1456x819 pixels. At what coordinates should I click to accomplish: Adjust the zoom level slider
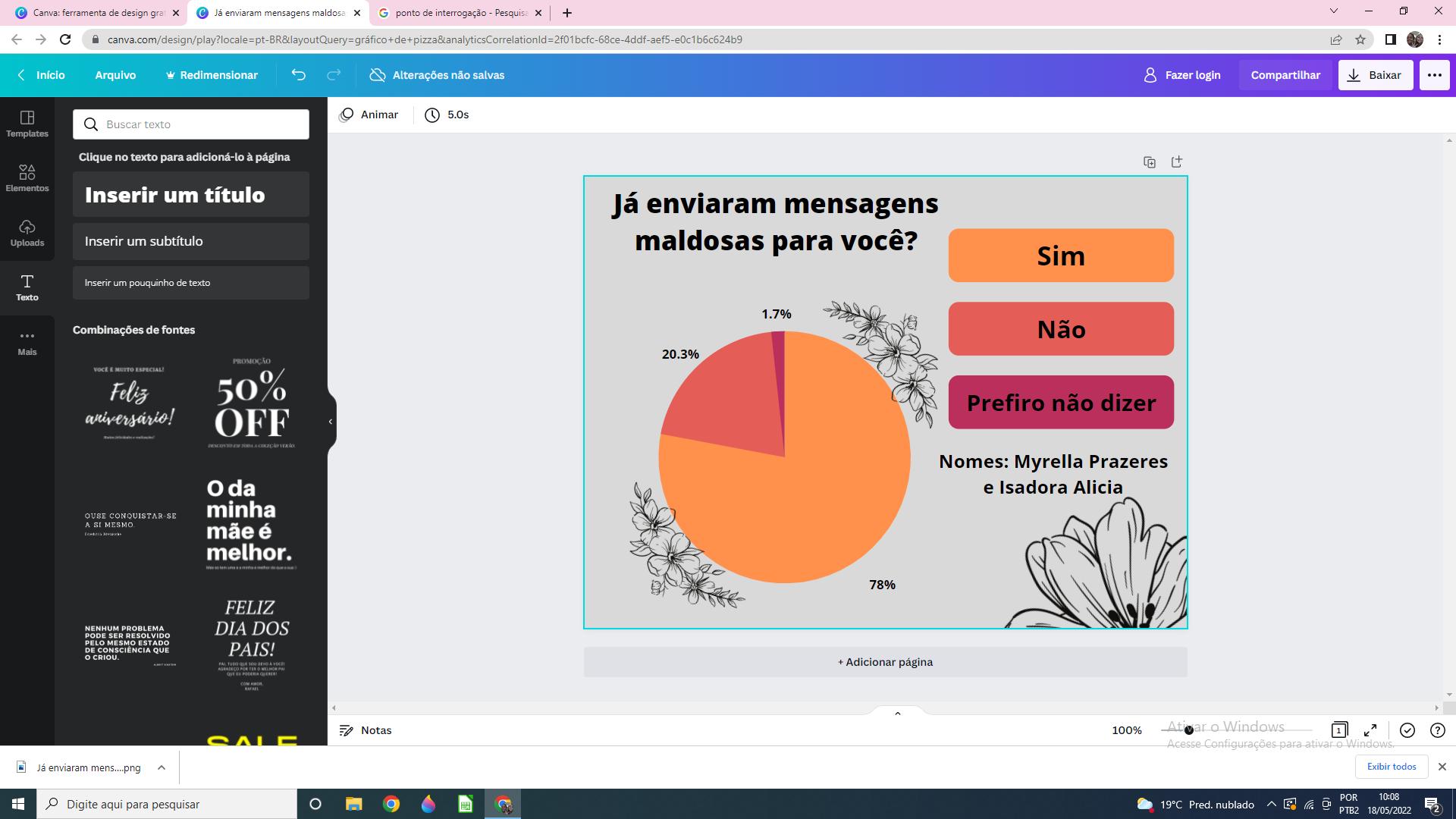1189,730
